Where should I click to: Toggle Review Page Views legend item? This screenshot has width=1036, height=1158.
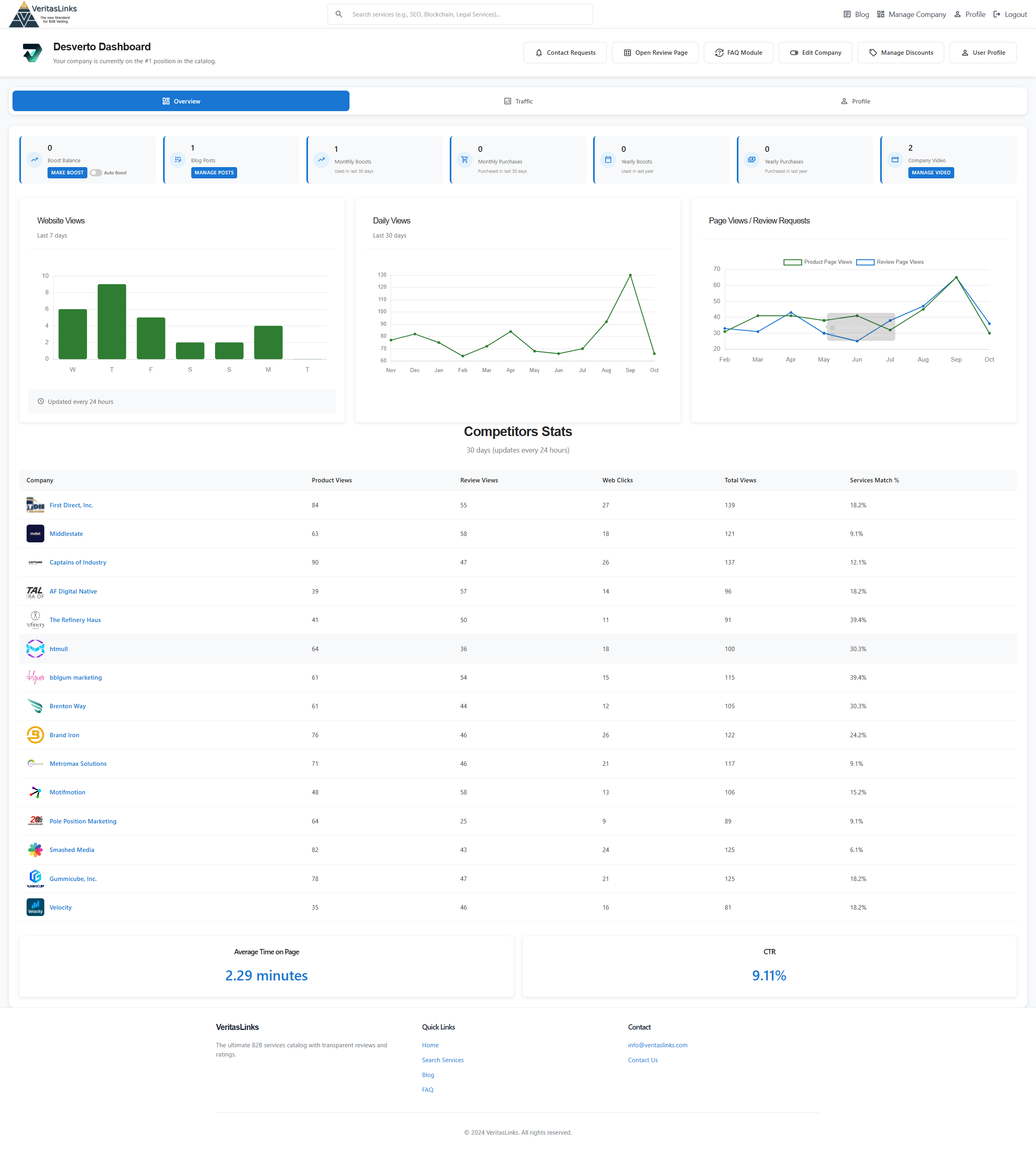(890, 262)
